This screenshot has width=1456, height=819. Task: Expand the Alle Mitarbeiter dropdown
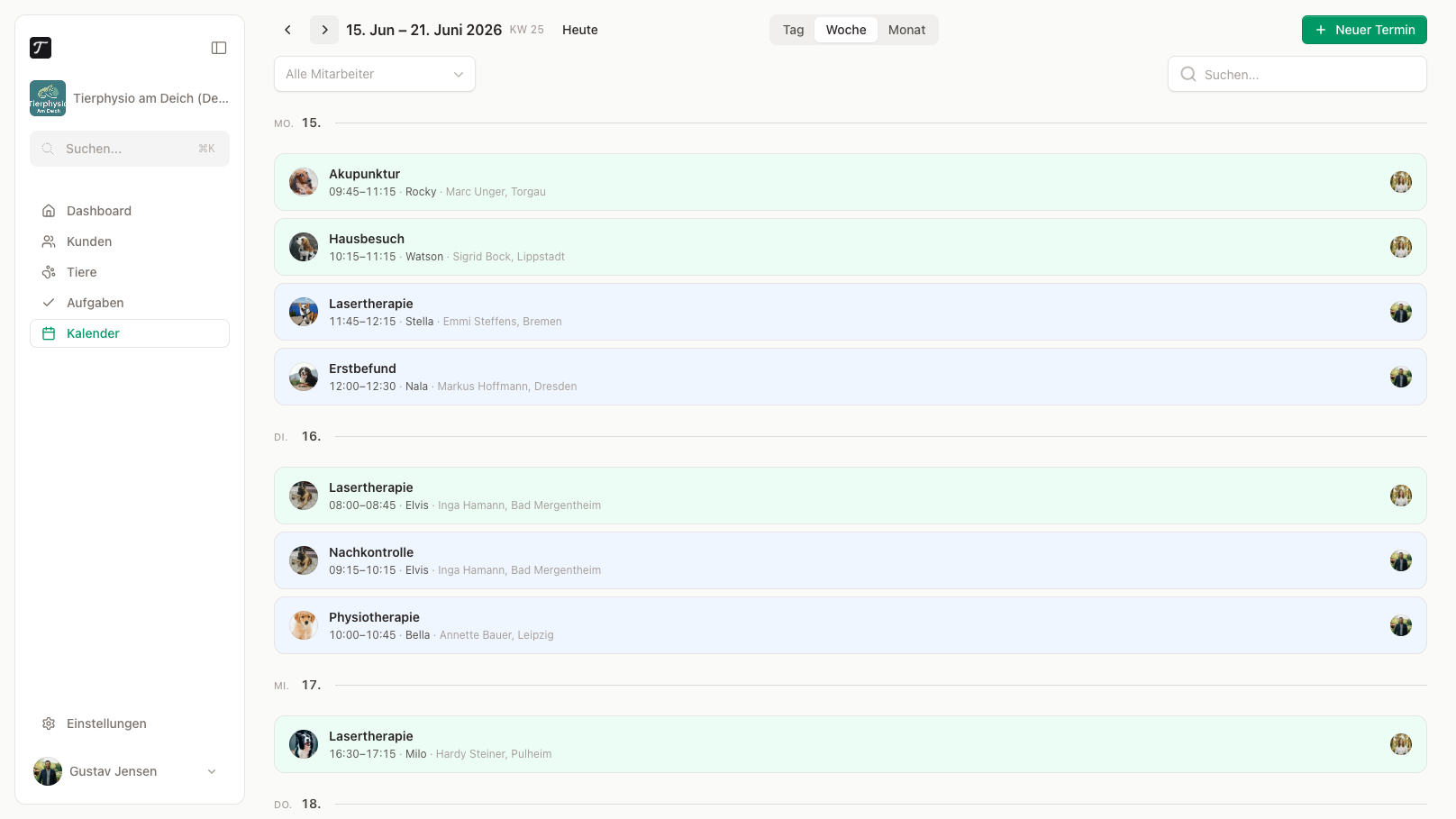tap(375, 74)
